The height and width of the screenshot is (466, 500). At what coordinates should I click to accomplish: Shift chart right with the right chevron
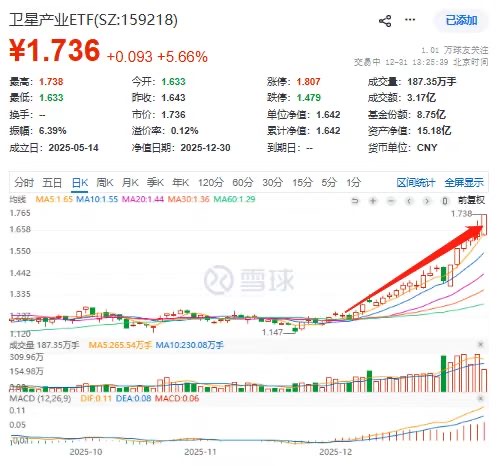[x=427, y=201]
